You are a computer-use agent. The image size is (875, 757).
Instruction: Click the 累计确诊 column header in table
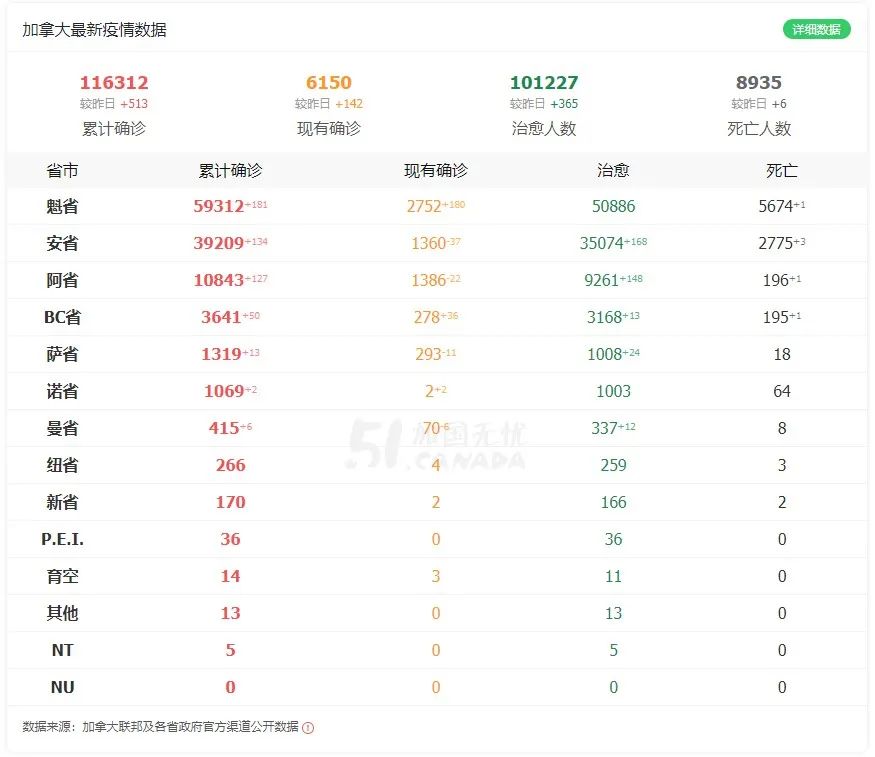point(230,171)
